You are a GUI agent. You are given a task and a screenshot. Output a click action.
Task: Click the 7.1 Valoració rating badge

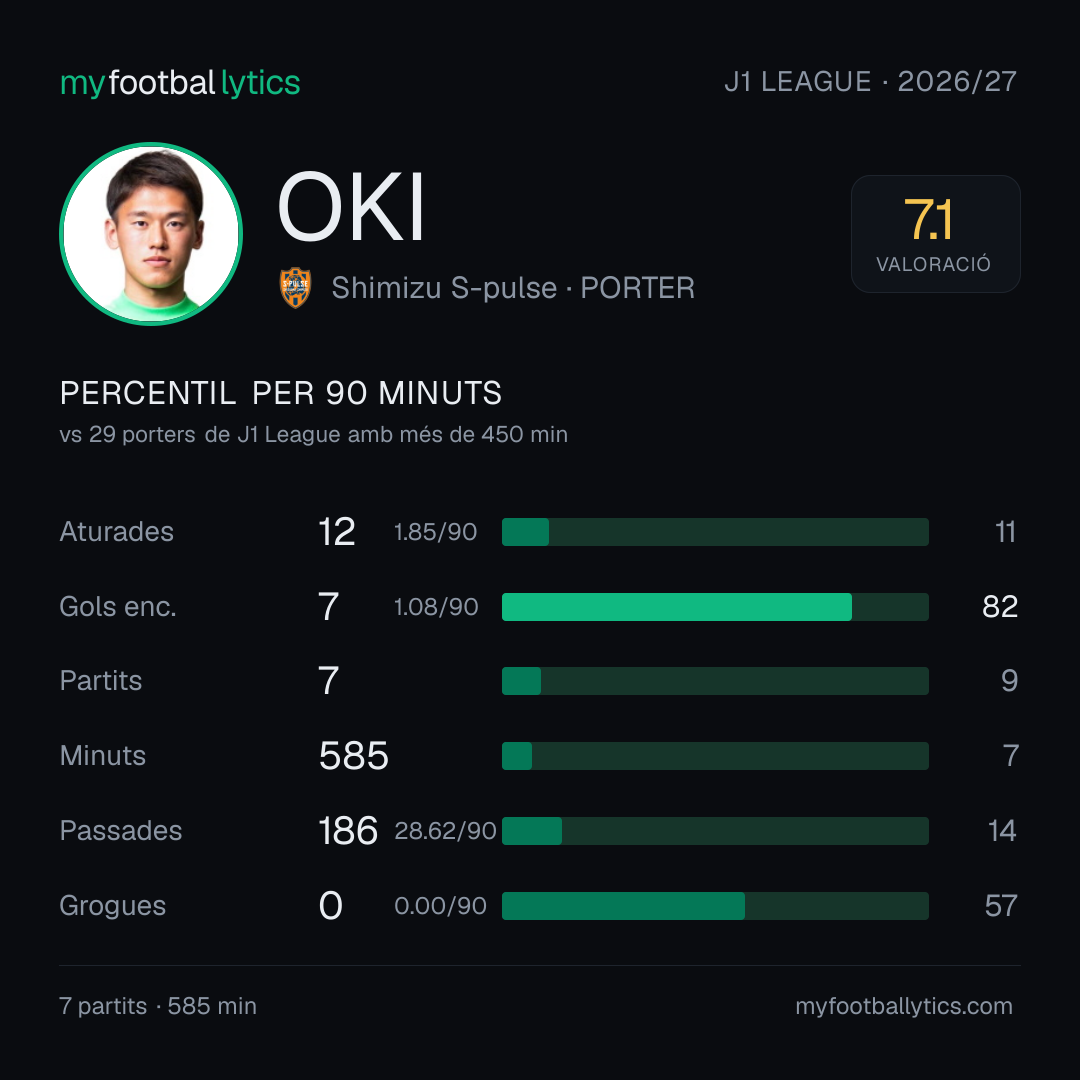click(x=935, y=233)
